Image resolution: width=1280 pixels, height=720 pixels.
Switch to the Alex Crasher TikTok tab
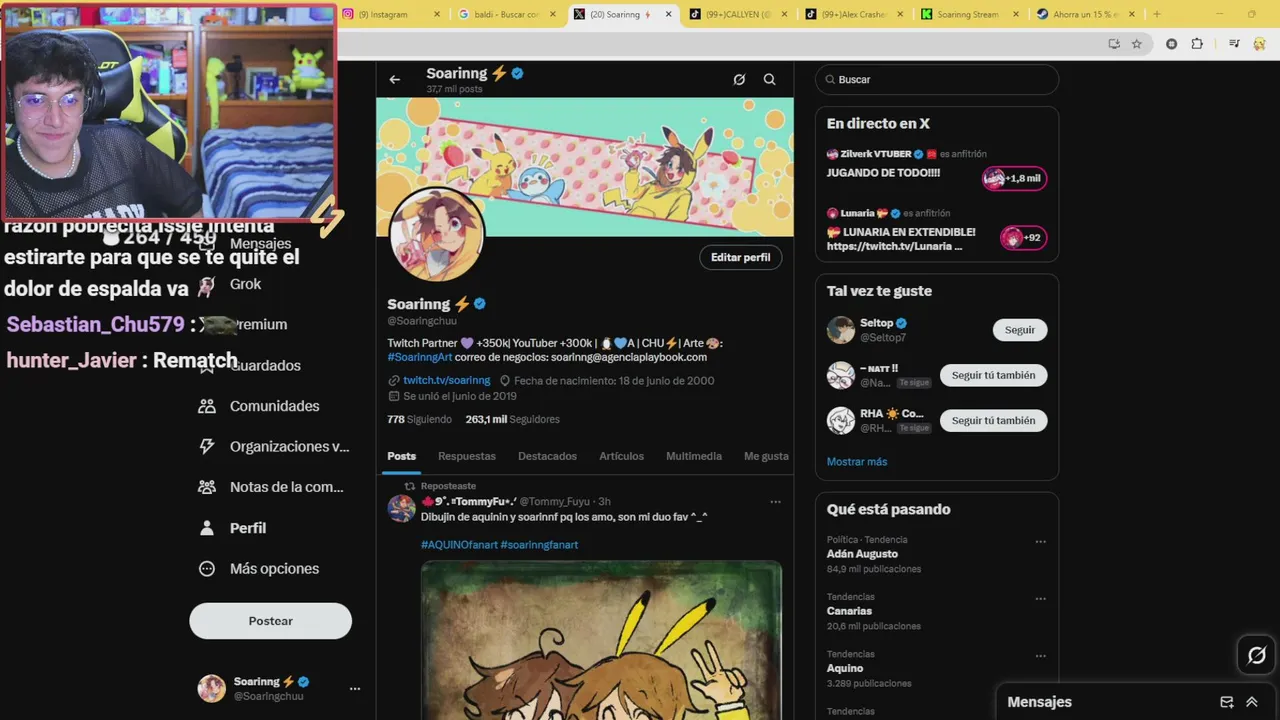click(x=853, y=14)
